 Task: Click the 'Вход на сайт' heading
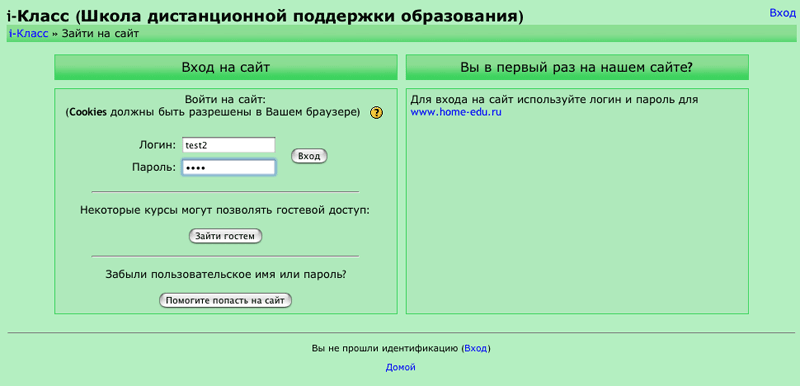pyautogui.click(x=226, y=67)
